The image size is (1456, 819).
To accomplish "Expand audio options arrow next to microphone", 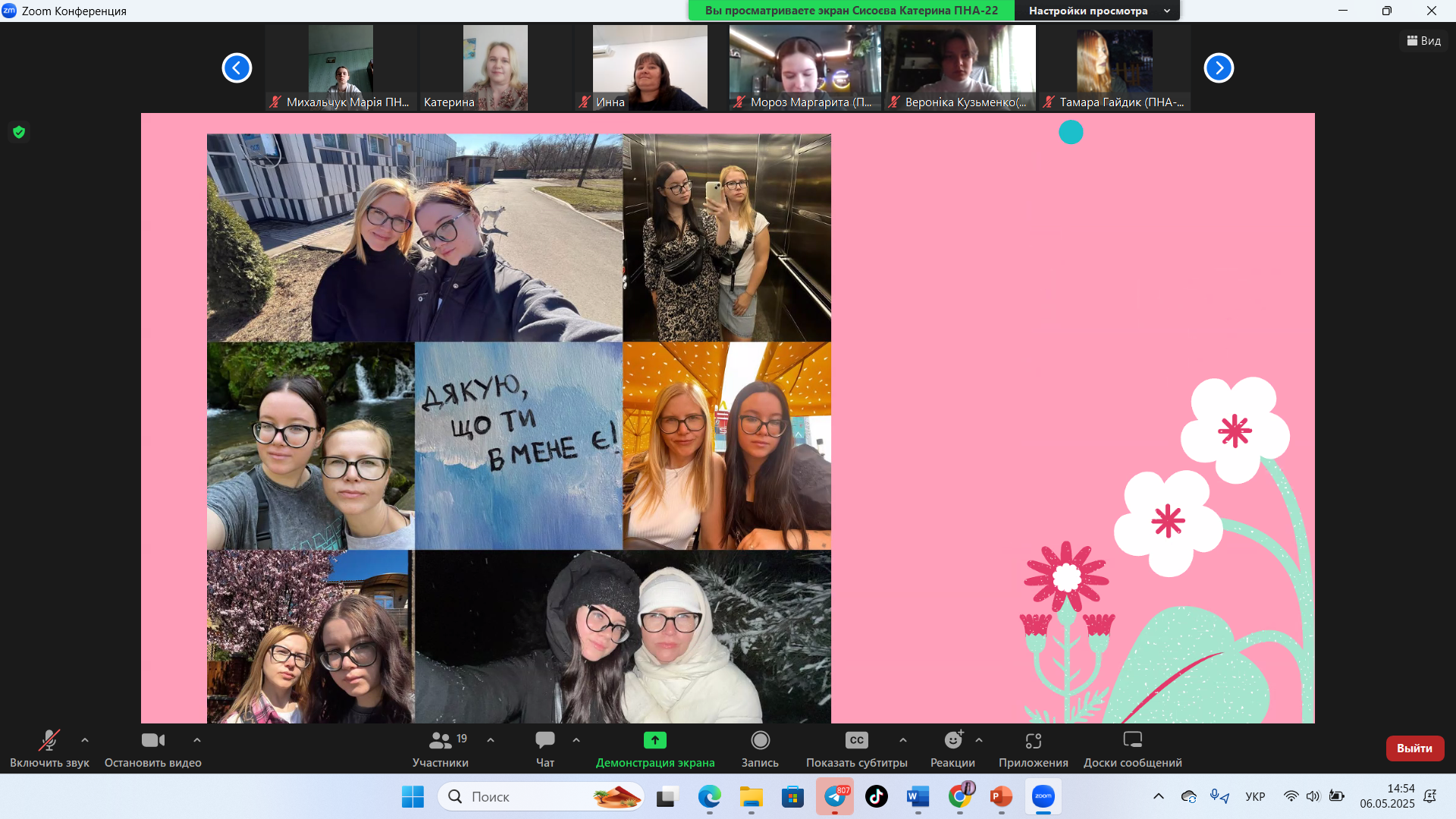I will (x=85, y=740).
